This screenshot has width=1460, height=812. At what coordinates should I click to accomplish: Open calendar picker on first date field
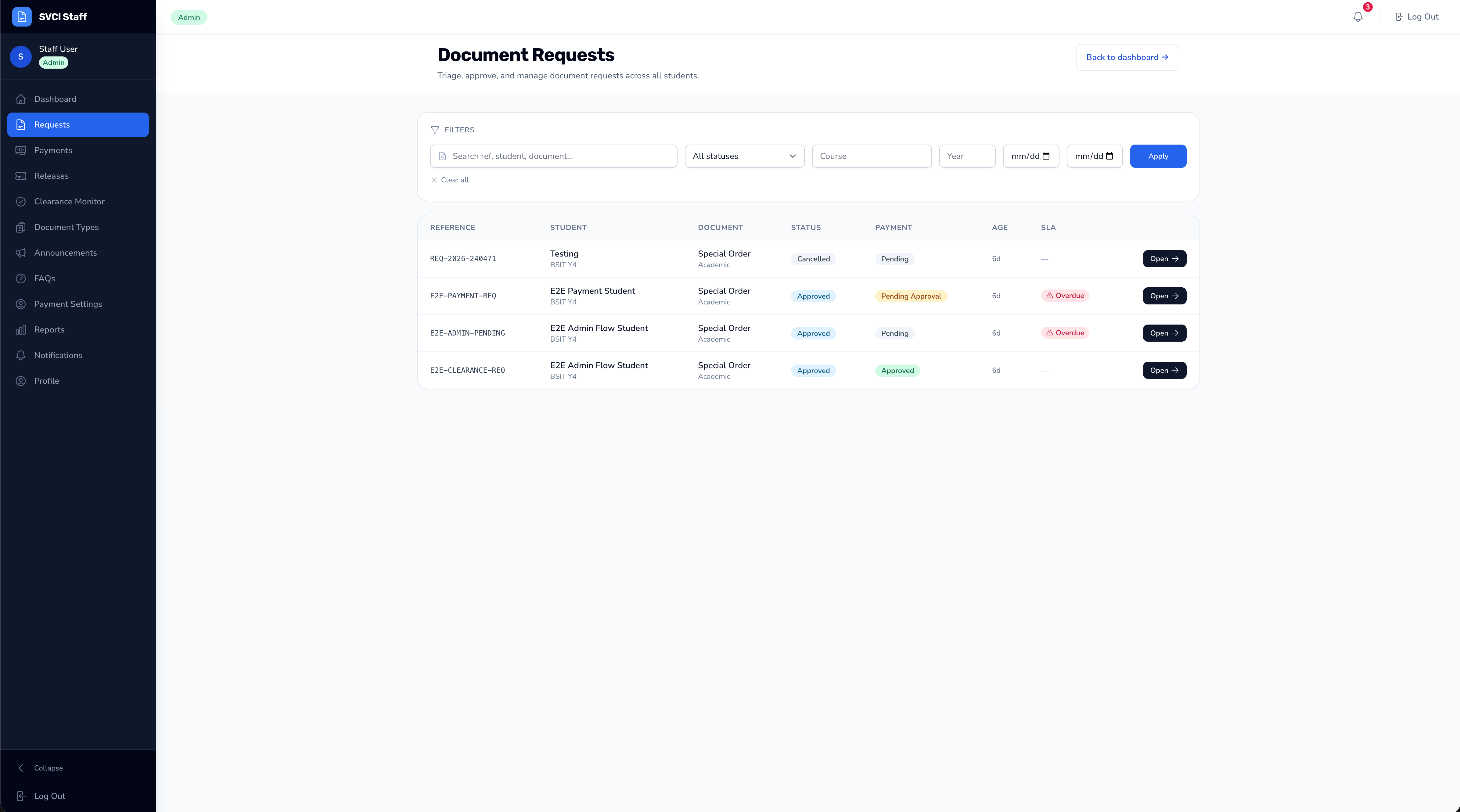(1046, 156)
